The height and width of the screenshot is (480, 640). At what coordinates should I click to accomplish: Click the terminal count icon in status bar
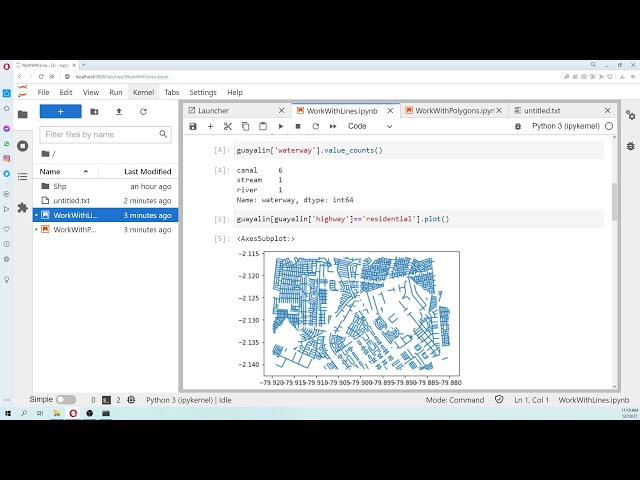click(107, 400)
